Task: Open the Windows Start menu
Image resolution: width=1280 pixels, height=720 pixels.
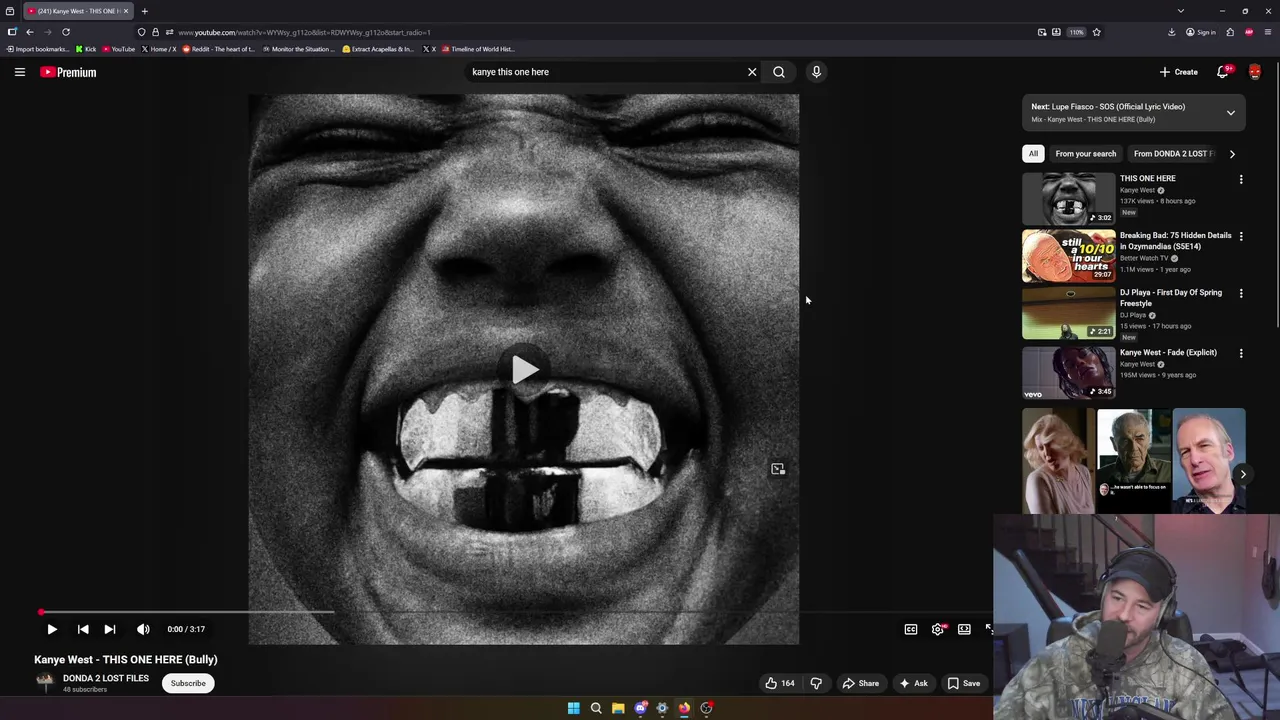Action: (x=574, y=708)
